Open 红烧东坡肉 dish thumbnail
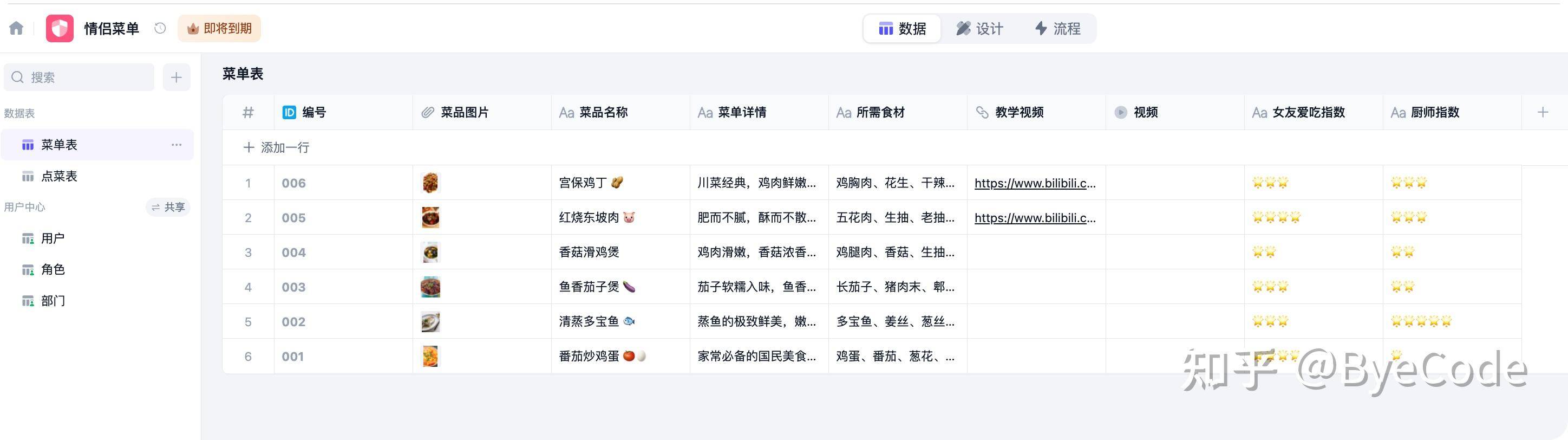Image resolution: width=1568 pixels, height=440 pixels. (x=430, y=217)
